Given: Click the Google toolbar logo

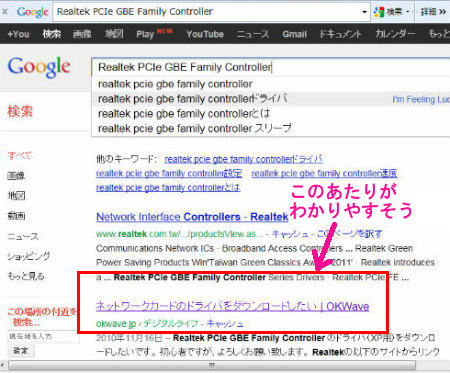Looking at the screenshot, I should [x=33, y=12].
